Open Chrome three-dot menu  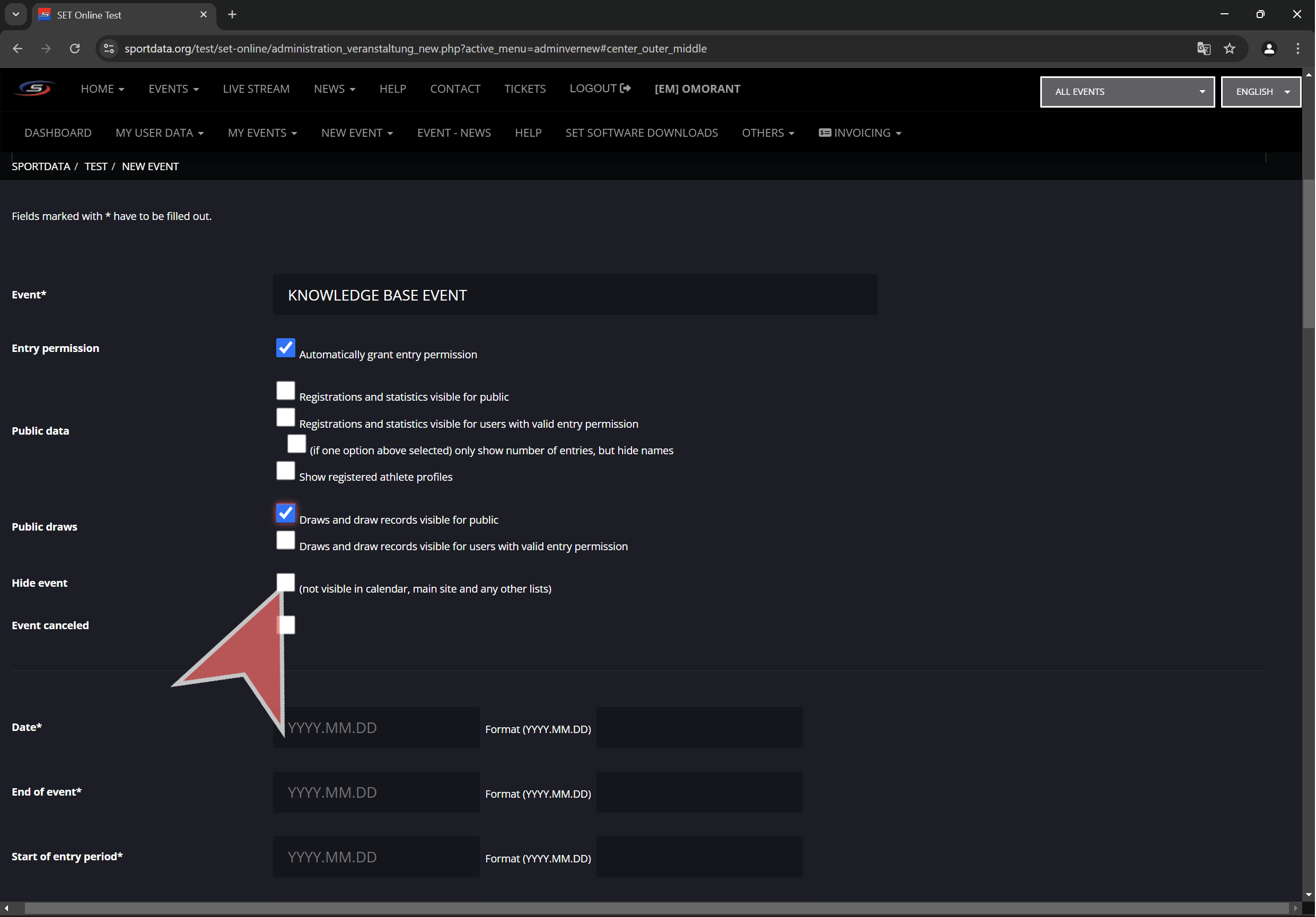click(x=1297, y=49)
